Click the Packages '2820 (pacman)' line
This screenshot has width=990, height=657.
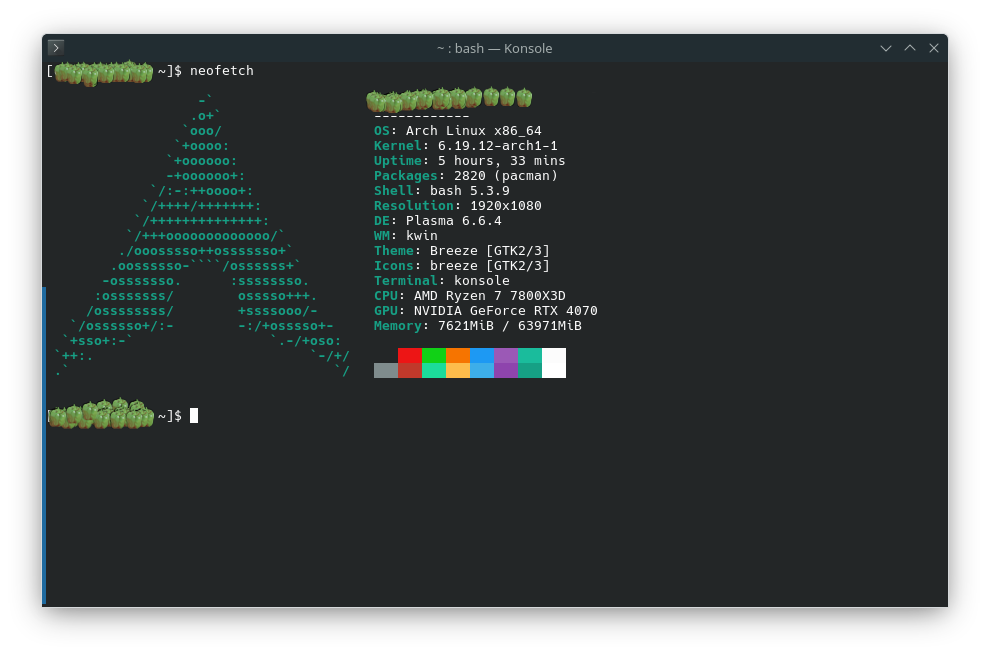point(466,175)
